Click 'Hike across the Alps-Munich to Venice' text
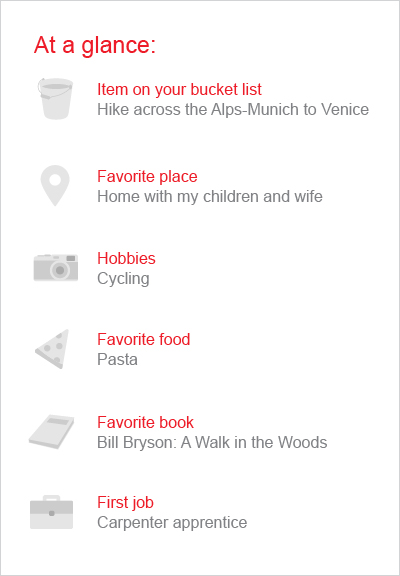 coord(233,109)
